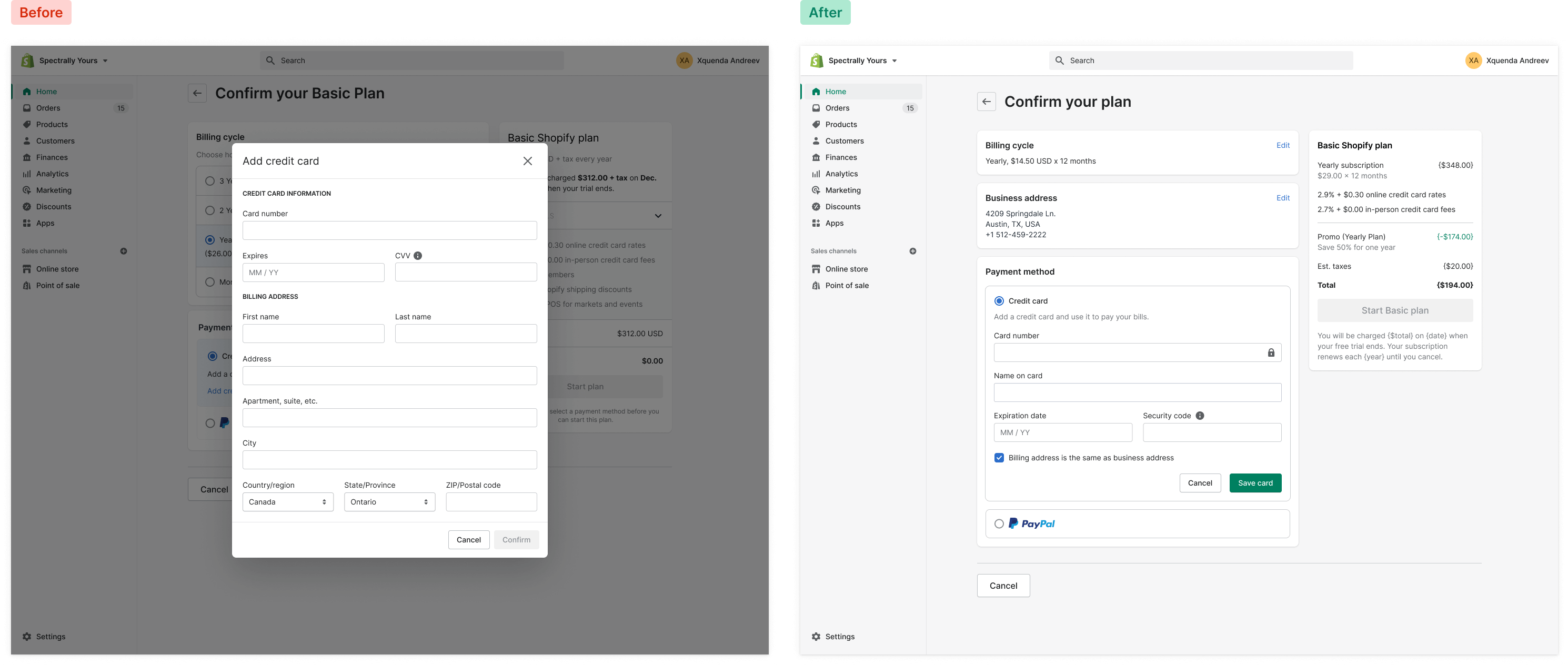Select the PayPal radio button in After panel
This screenshot has width=1568, height=665.
[x=999, y=524]
